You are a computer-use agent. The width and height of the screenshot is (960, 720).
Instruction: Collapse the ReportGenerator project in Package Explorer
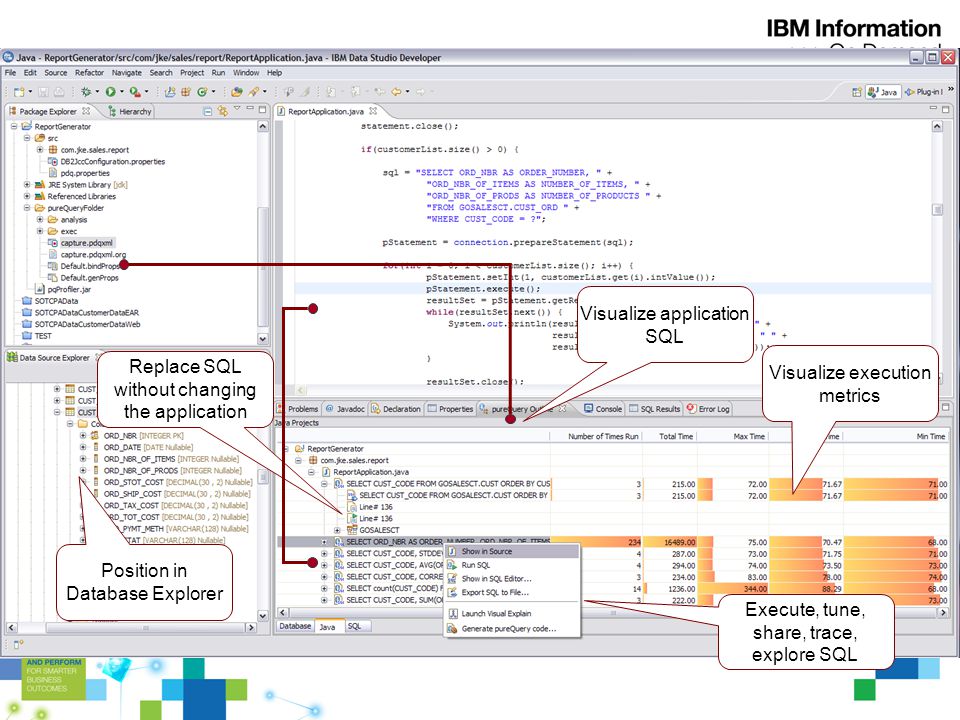coord(14,126)
